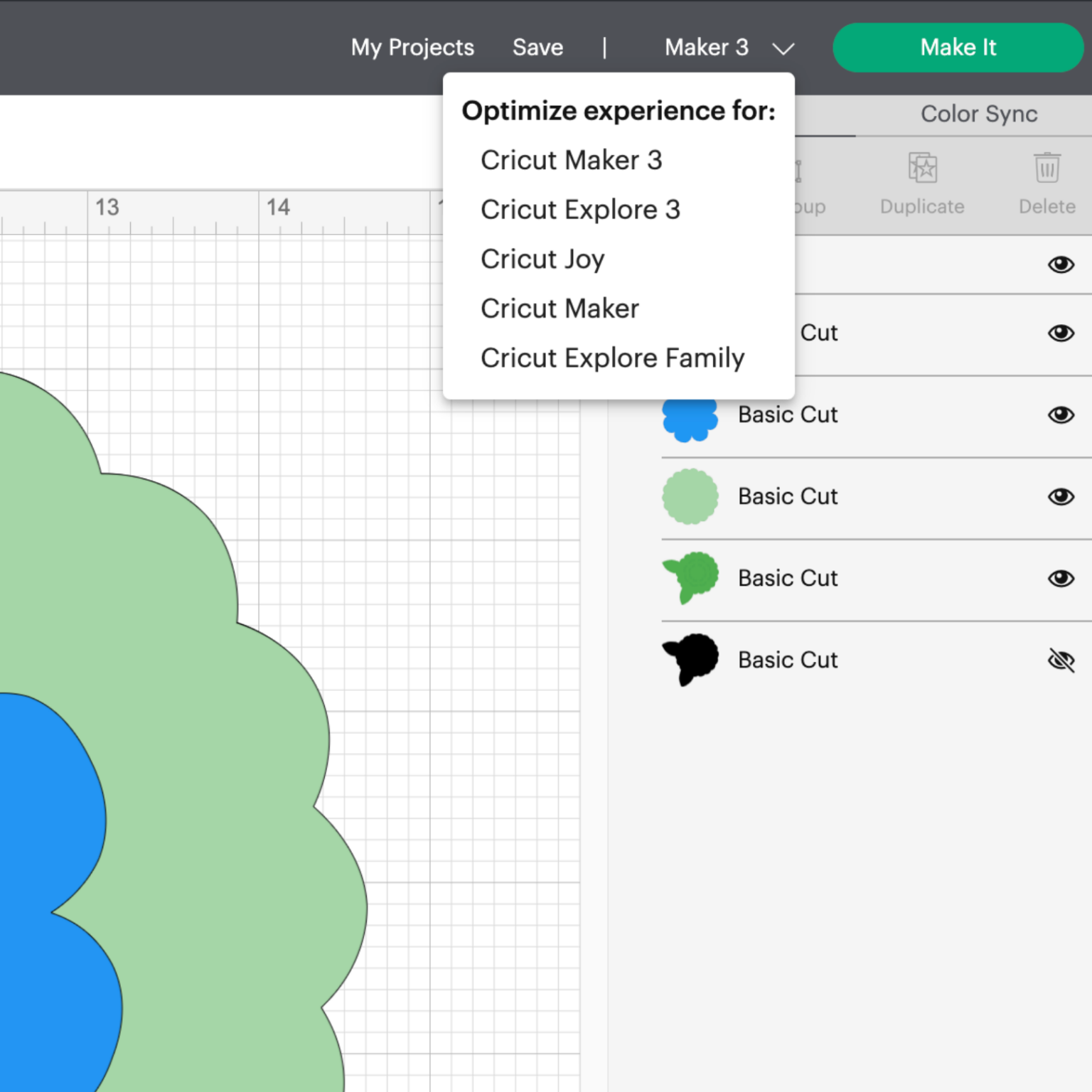Pick Cricut Joy from machine list
Screen dimensions: 1092x1092
(x=542, y=259)
